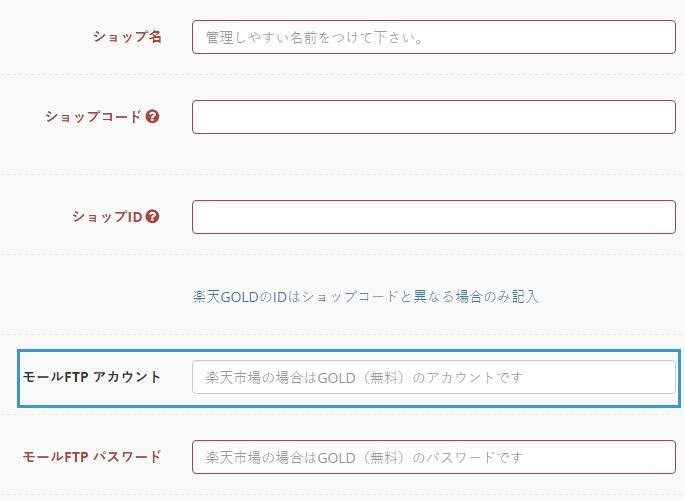Select the ショップID input field
Image resolution: width=685 pixels, height=501 pixels.
coord(434,217)
